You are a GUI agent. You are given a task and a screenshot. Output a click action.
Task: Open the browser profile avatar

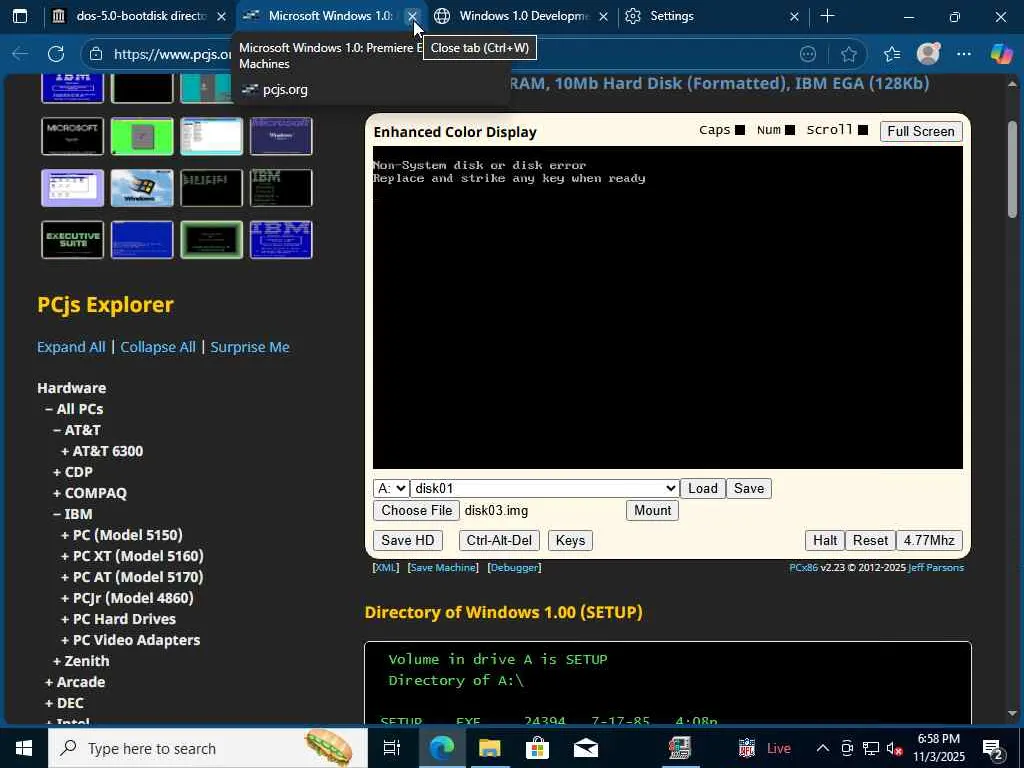[928, 54]
